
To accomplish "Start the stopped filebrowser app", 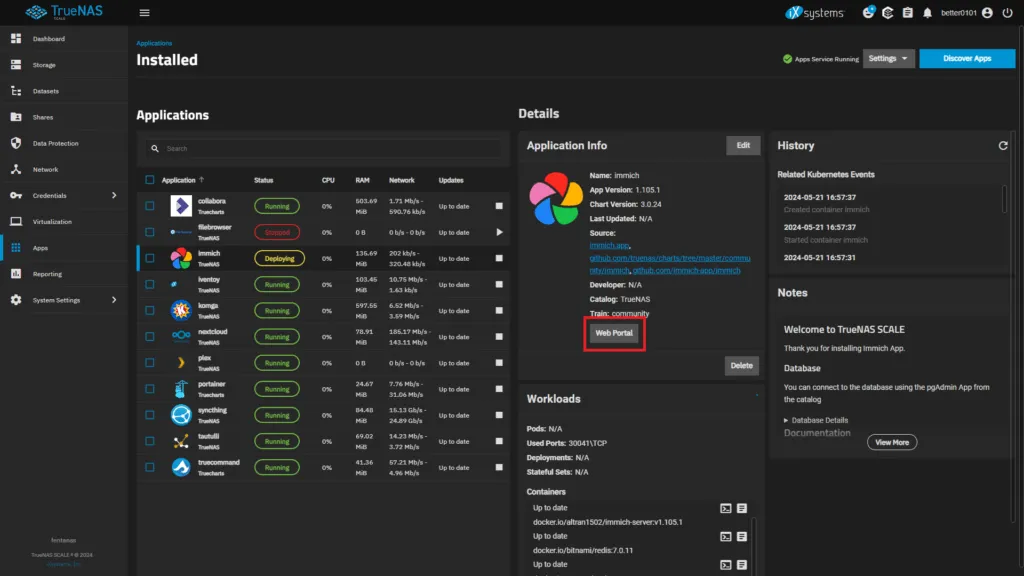I will pyautogui.click(x=499, y=232).
